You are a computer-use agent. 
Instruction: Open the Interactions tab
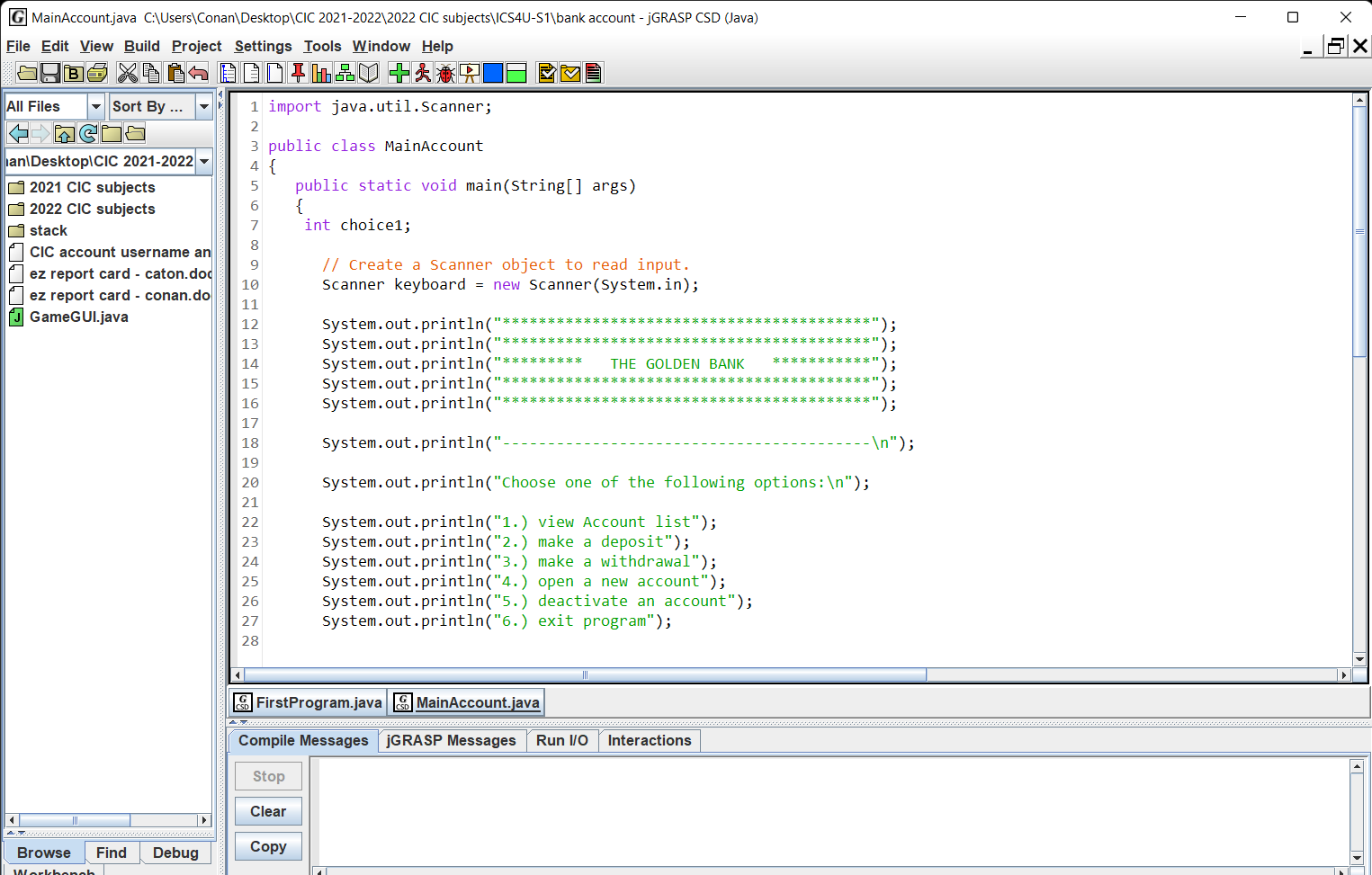[x=650, y=740]
